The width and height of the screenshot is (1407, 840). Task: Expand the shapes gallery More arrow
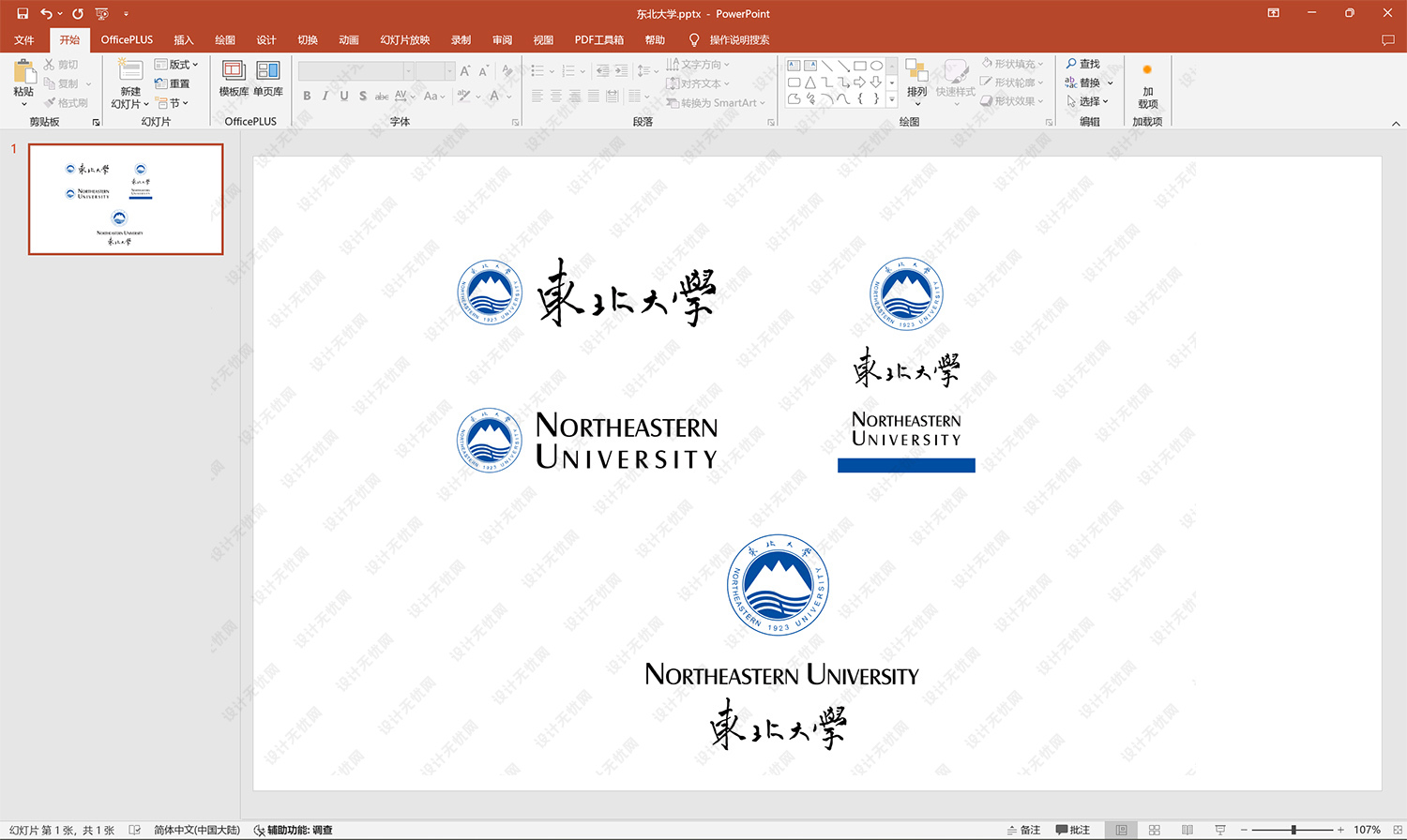[892, 98]
